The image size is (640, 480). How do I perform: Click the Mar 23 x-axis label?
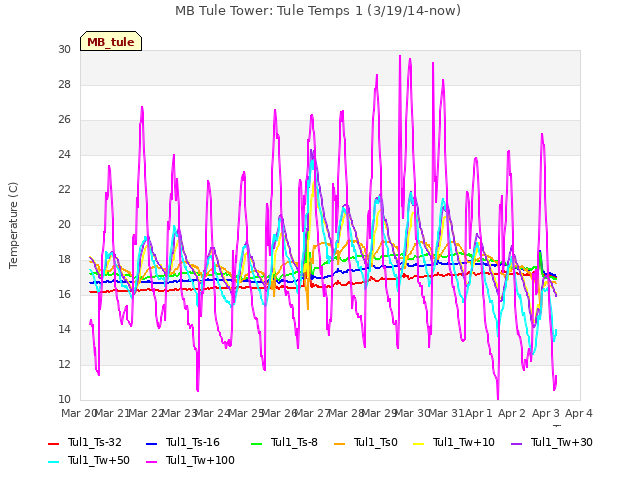179,413
